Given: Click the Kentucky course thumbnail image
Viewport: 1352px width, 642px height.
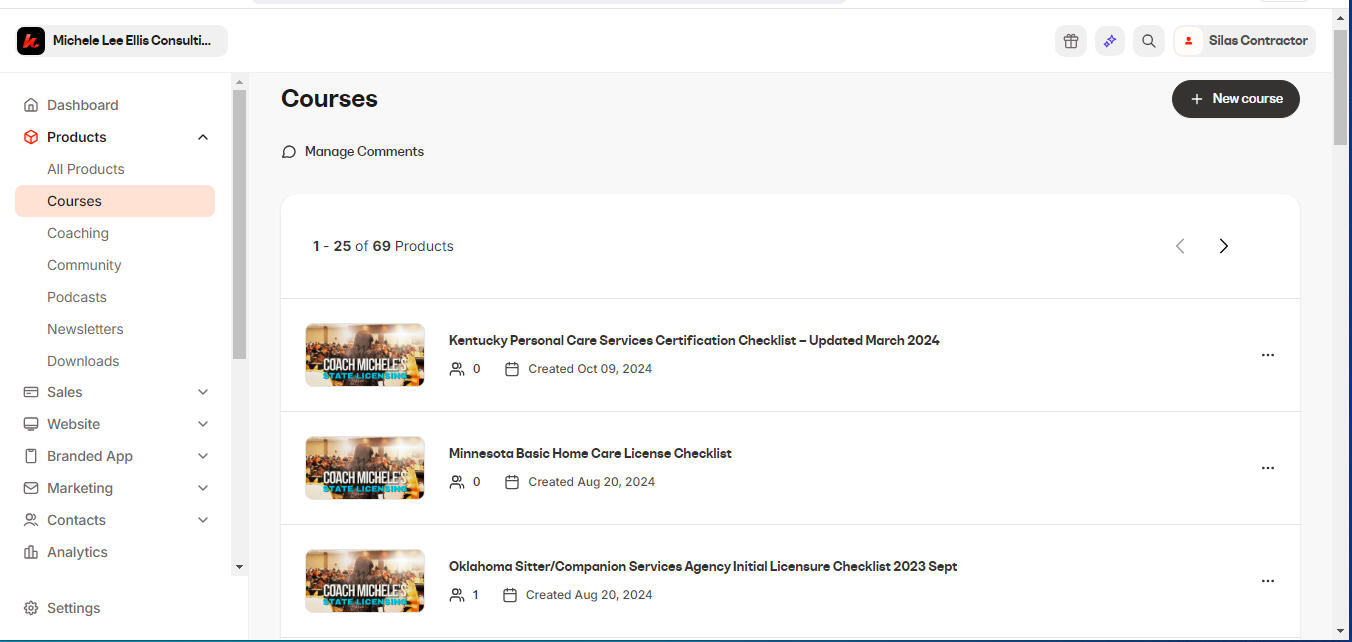Looking at the screenshot, I should pyautogui.click(x=365, y=355).
